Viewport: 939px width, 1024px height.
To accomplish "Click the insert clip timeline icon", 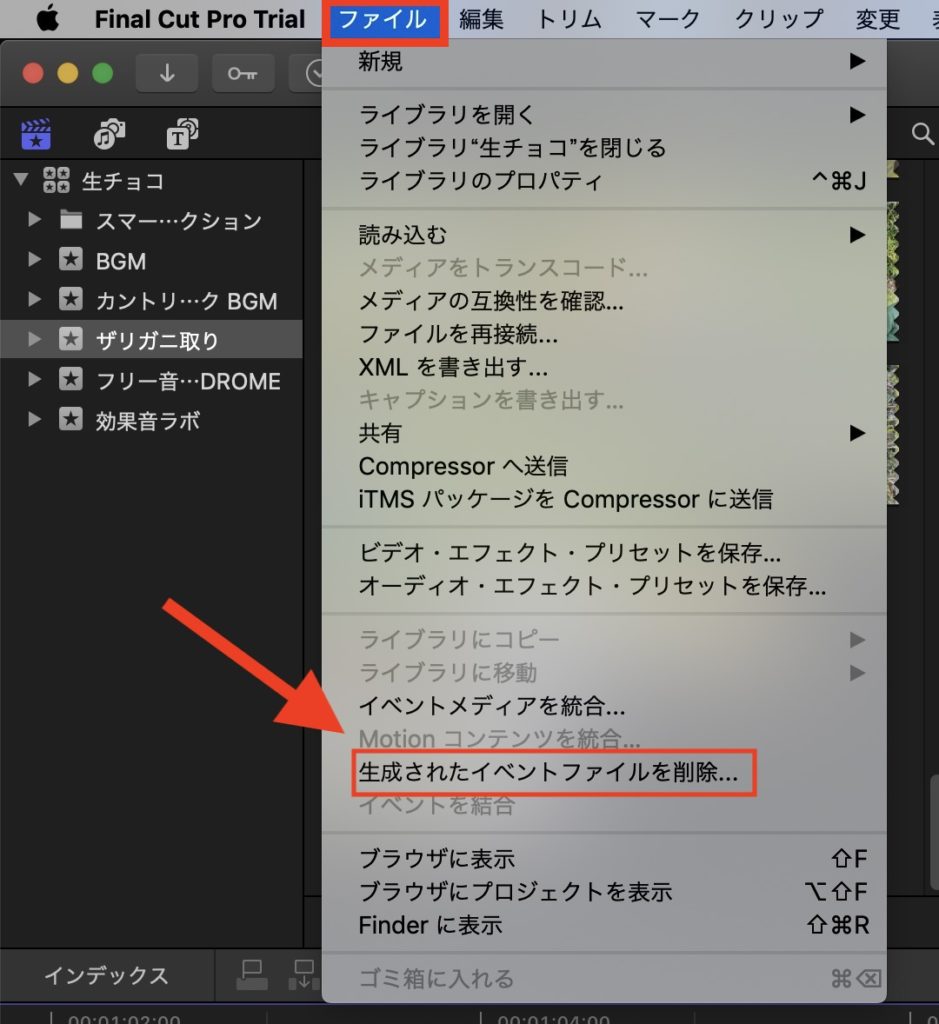I will coord(301,975).
